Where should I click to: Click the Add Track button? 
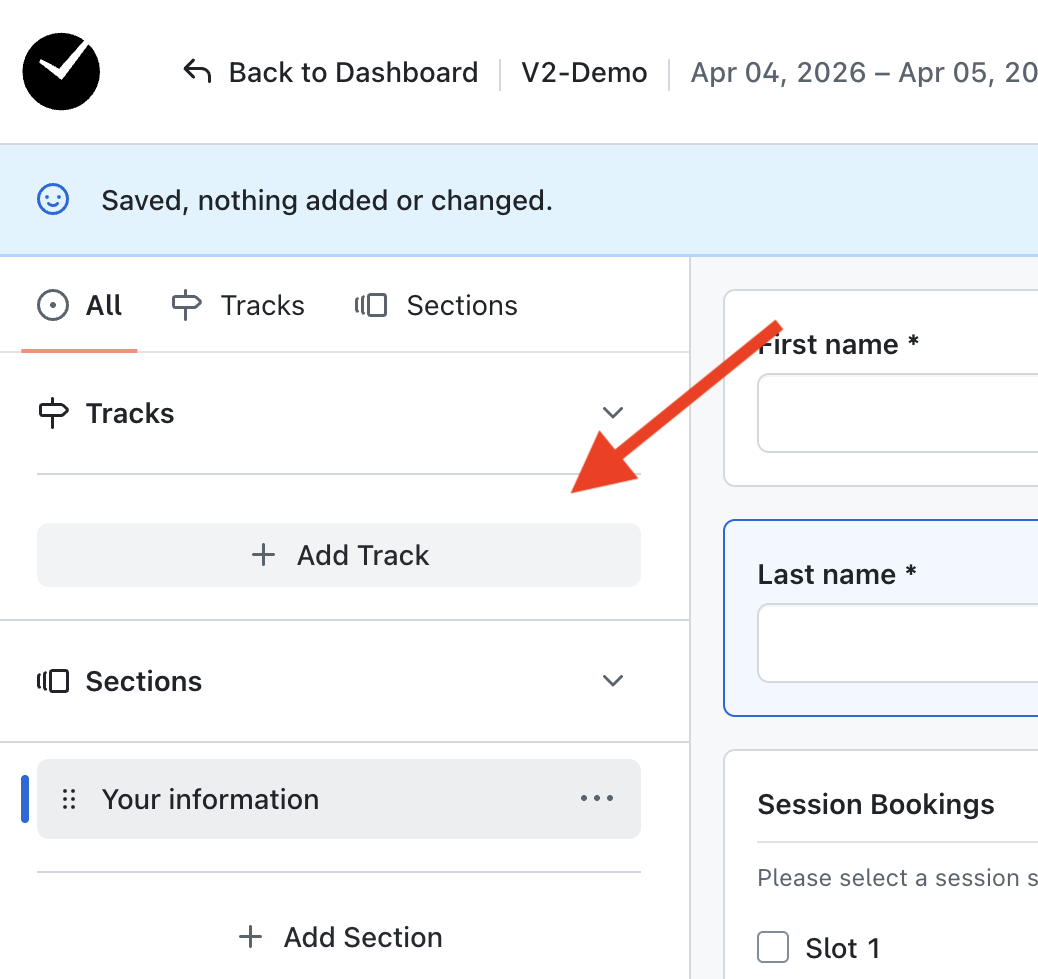pyautogui.click(x=339, y=555)
